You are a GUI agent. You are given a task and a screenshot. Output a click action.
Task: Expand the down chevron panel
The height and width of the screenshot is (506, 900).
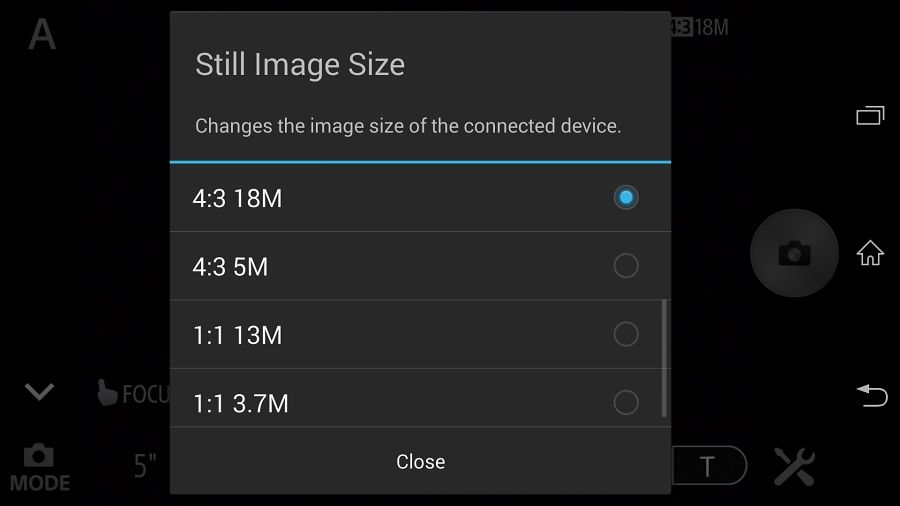pos(40,392)
